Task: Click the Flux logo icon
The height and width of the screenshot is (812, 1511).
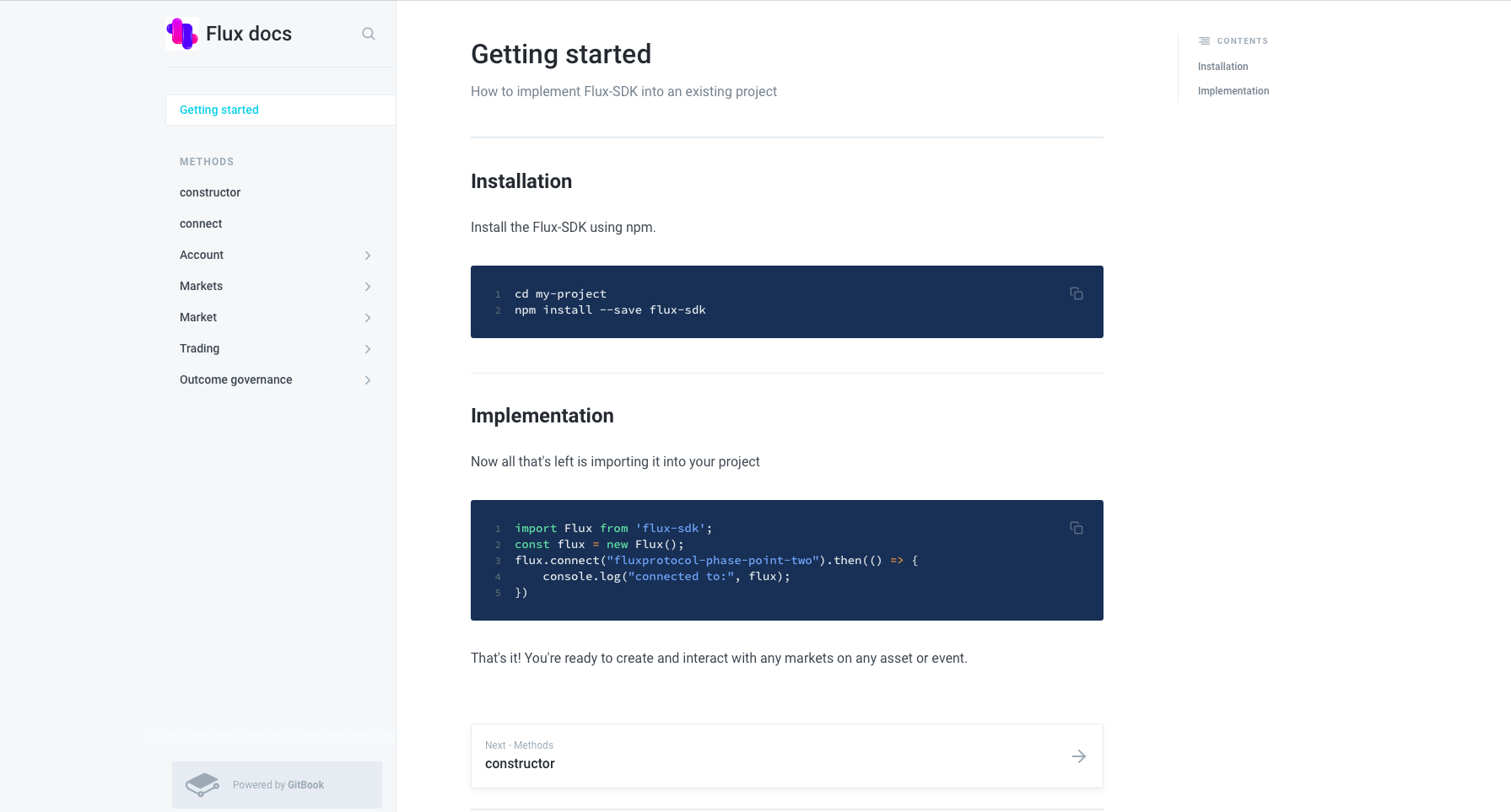Action: (182, 34)
